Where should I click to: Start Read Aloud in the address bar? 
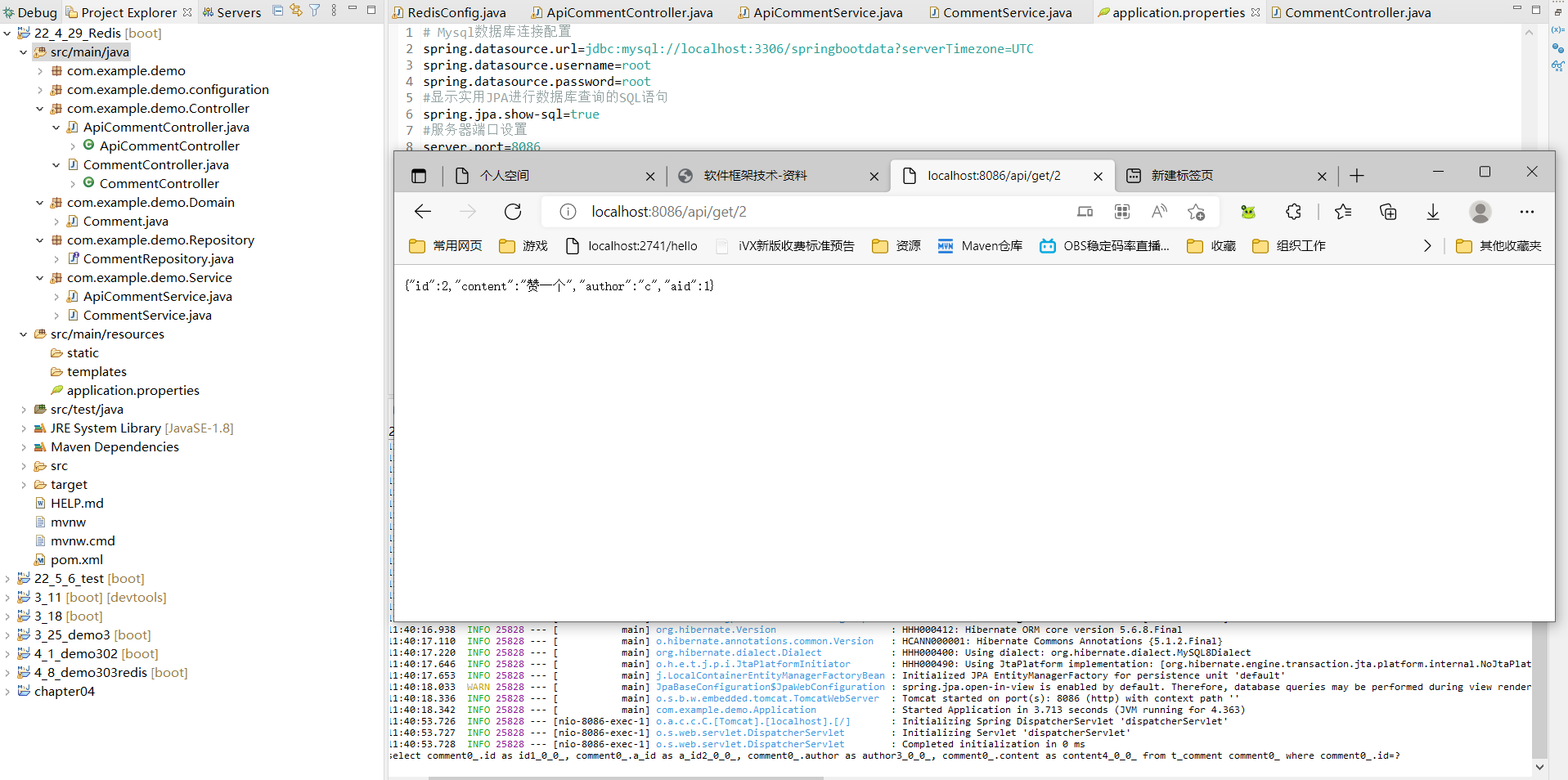point(1159,212)
